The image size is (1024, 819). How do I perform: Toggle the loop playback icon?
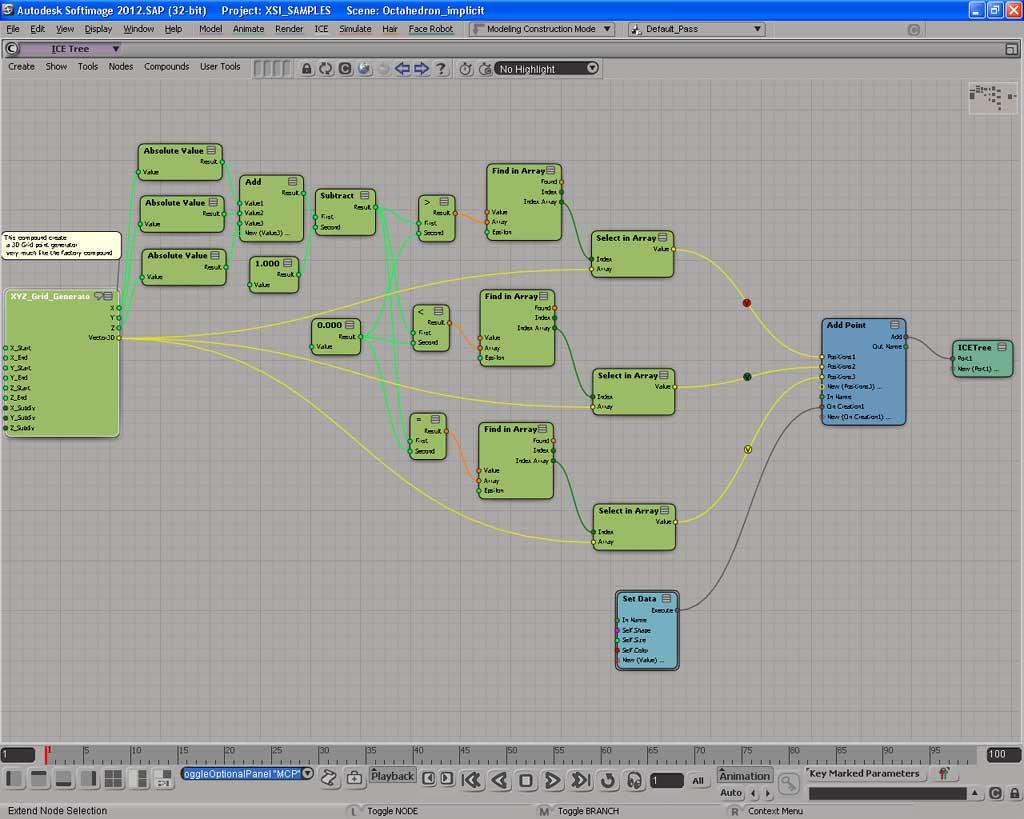[607, 780]
